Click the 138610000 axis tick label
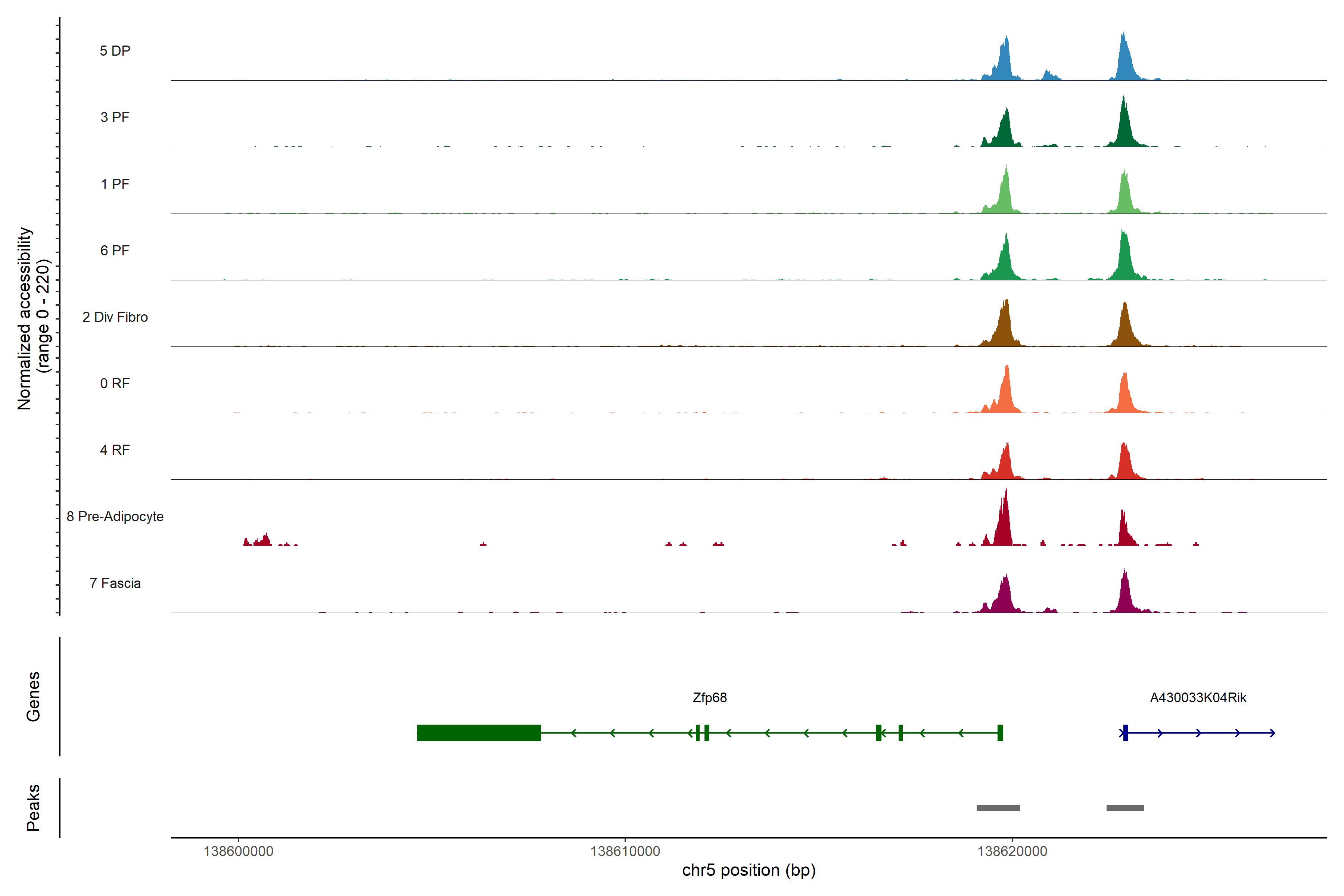The image size is (1344, 896). tap(625, 852)
